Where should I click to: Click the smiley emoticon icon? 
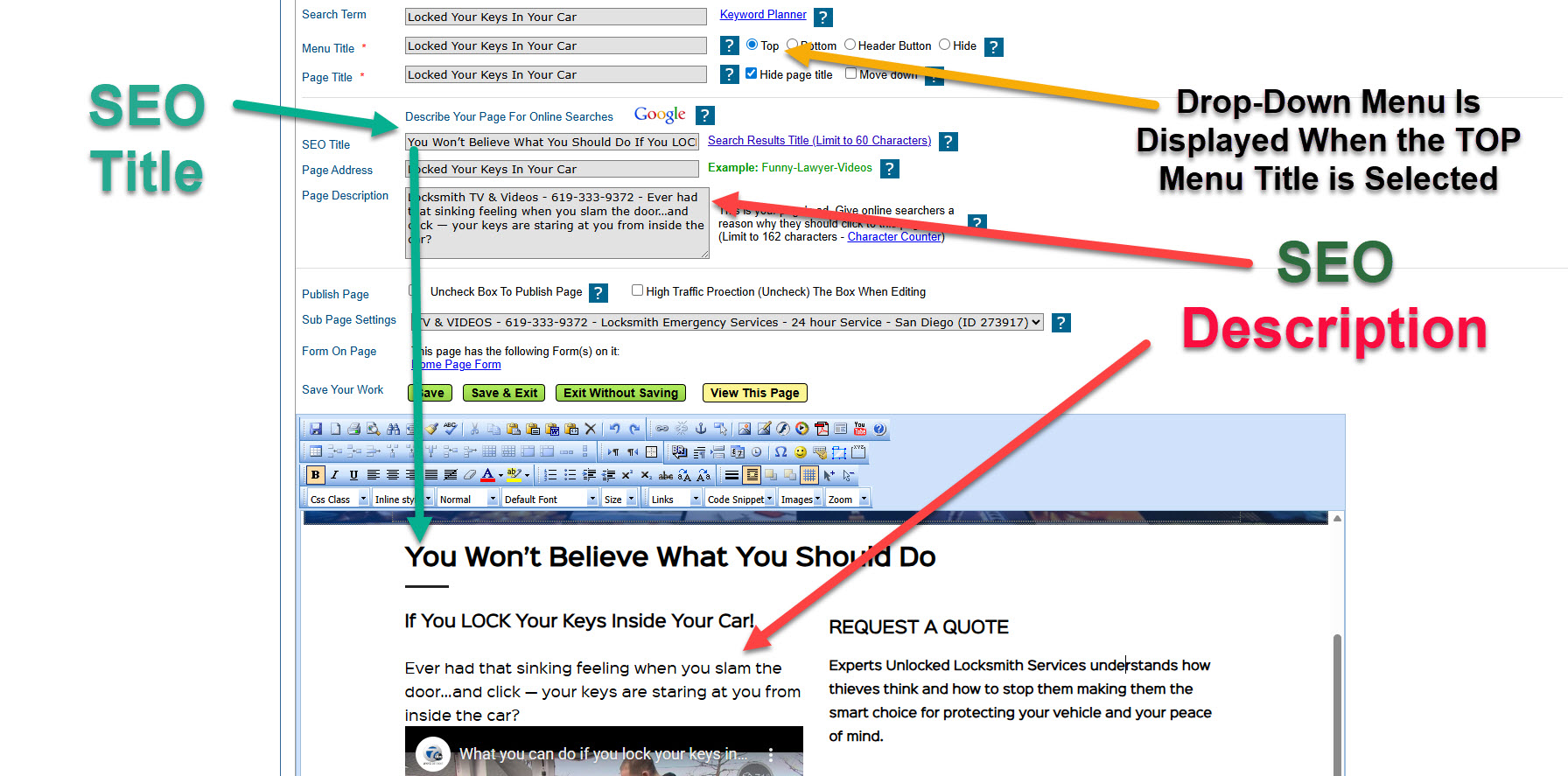point(800,452)
